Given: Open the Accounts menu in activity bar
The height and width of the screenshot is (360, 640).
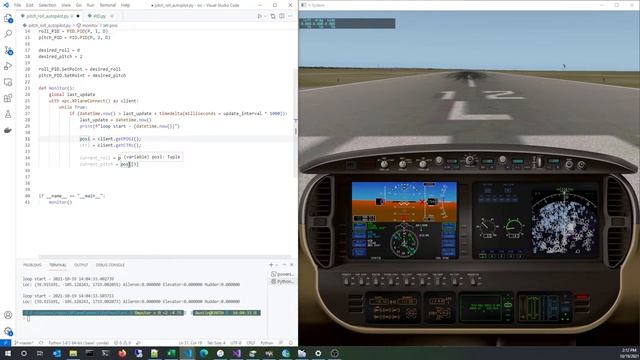Looking at the screenshot, I should tap(8, 315).
